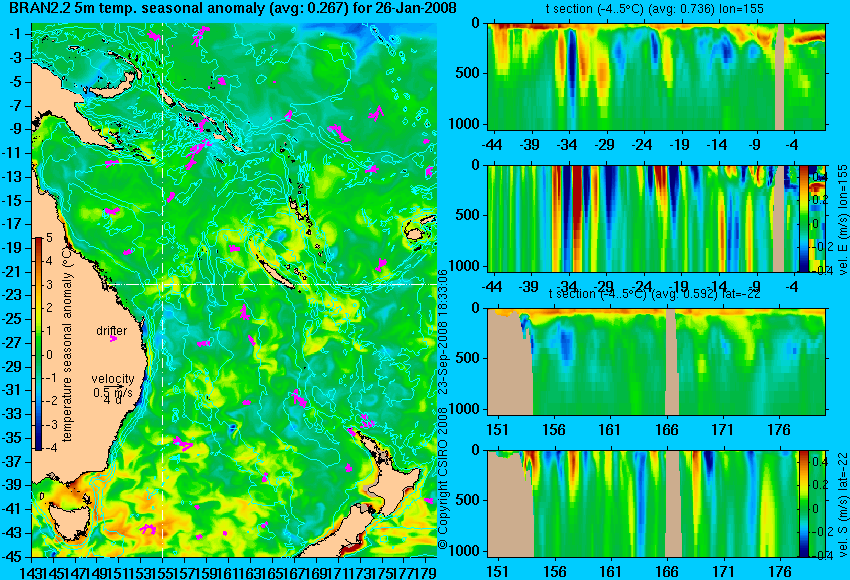
Task: Click the '0.4' tick on the southward velocity color bar
Action: pos(819,461)
